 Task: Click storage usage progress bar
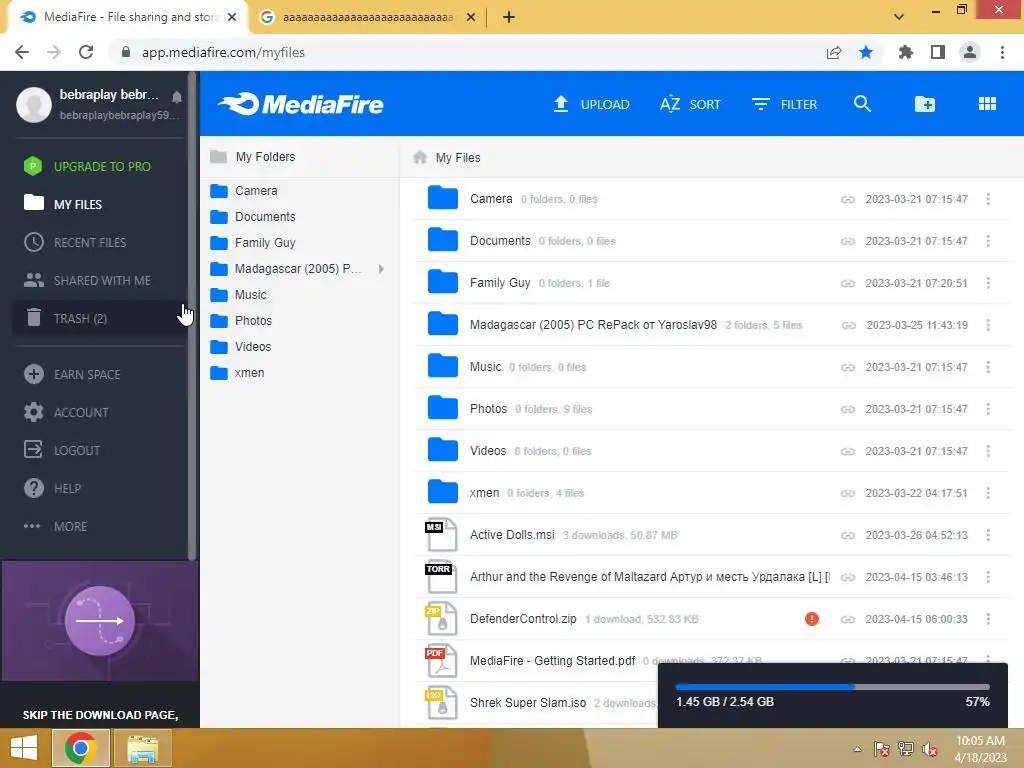coord(833,687)
